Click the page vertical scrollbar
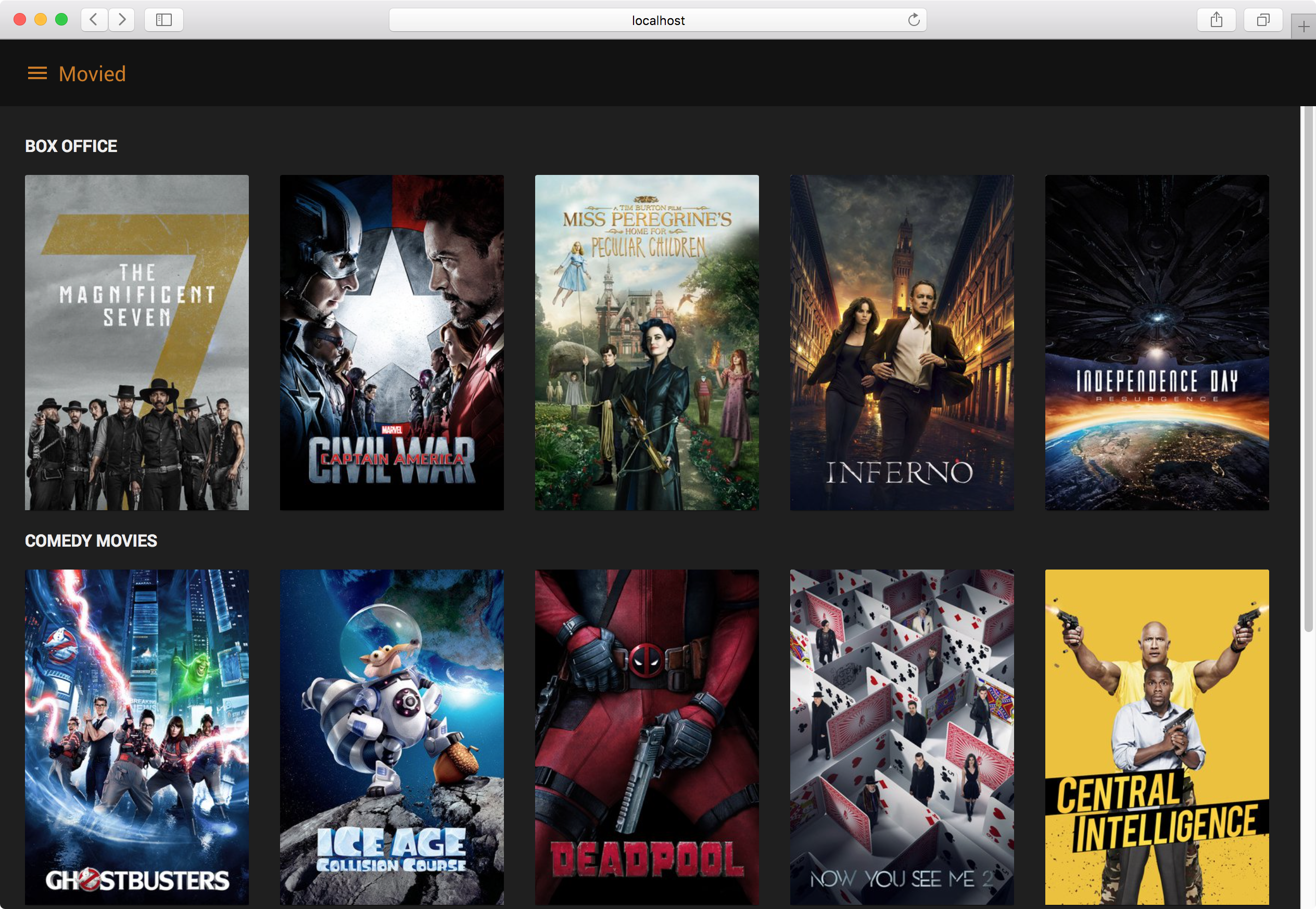This screenshot has height=909, width=1316. point(1308,370)
